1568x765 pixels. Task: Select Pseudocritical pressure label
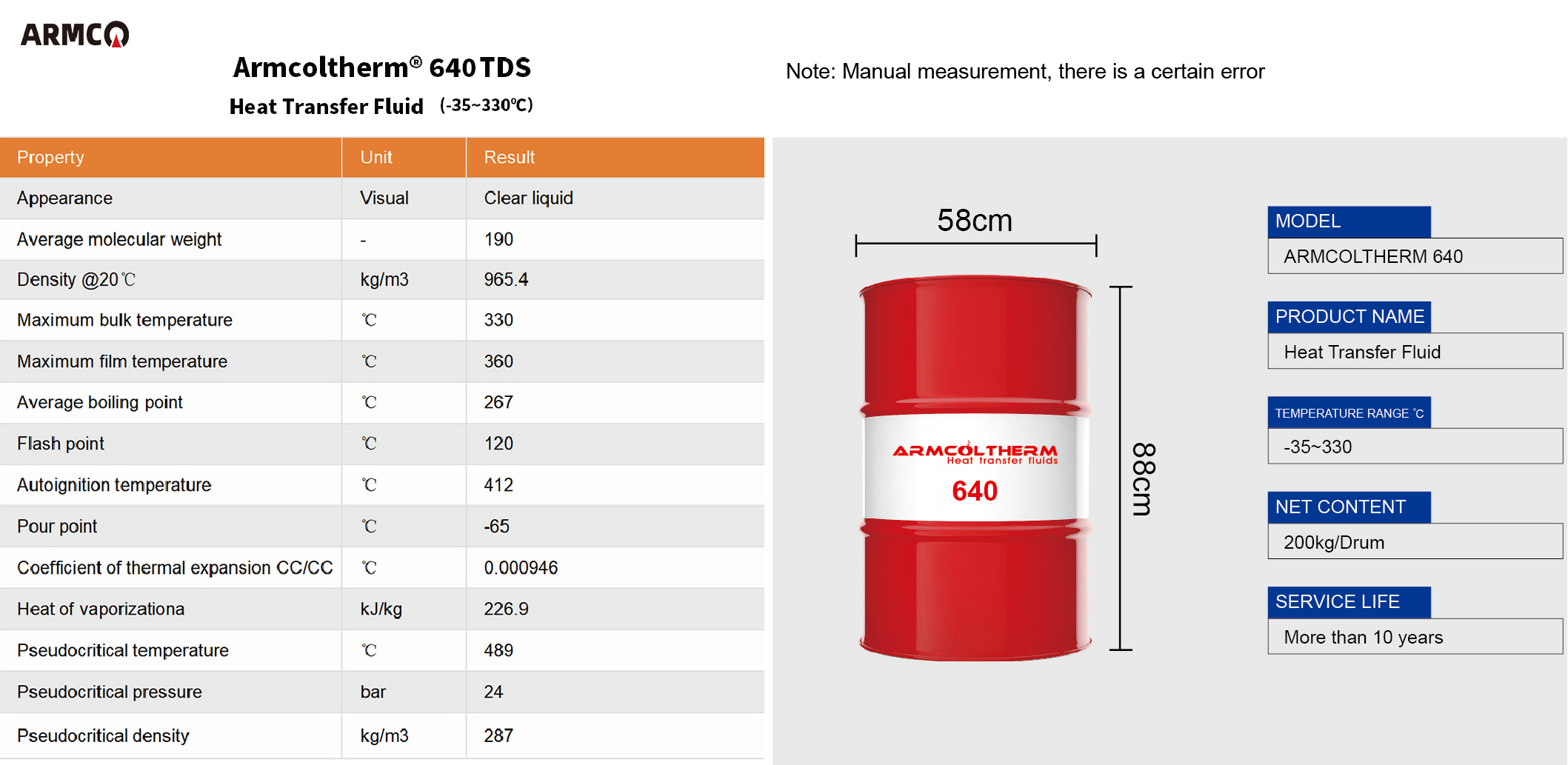pos(110,692)
